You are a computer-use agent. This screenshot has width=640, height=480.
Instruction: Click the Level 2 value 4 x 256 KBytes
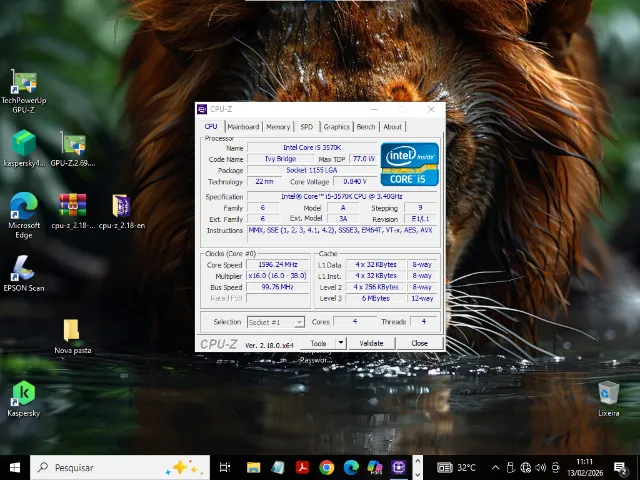pos(376,287)
